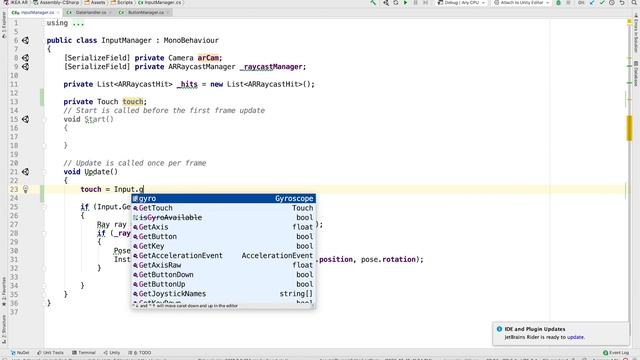Viewport: 640px width, 360px height.
Task: Open the Debug | Any CPU configuration dropdown
Action: click(x=462, y=2)
